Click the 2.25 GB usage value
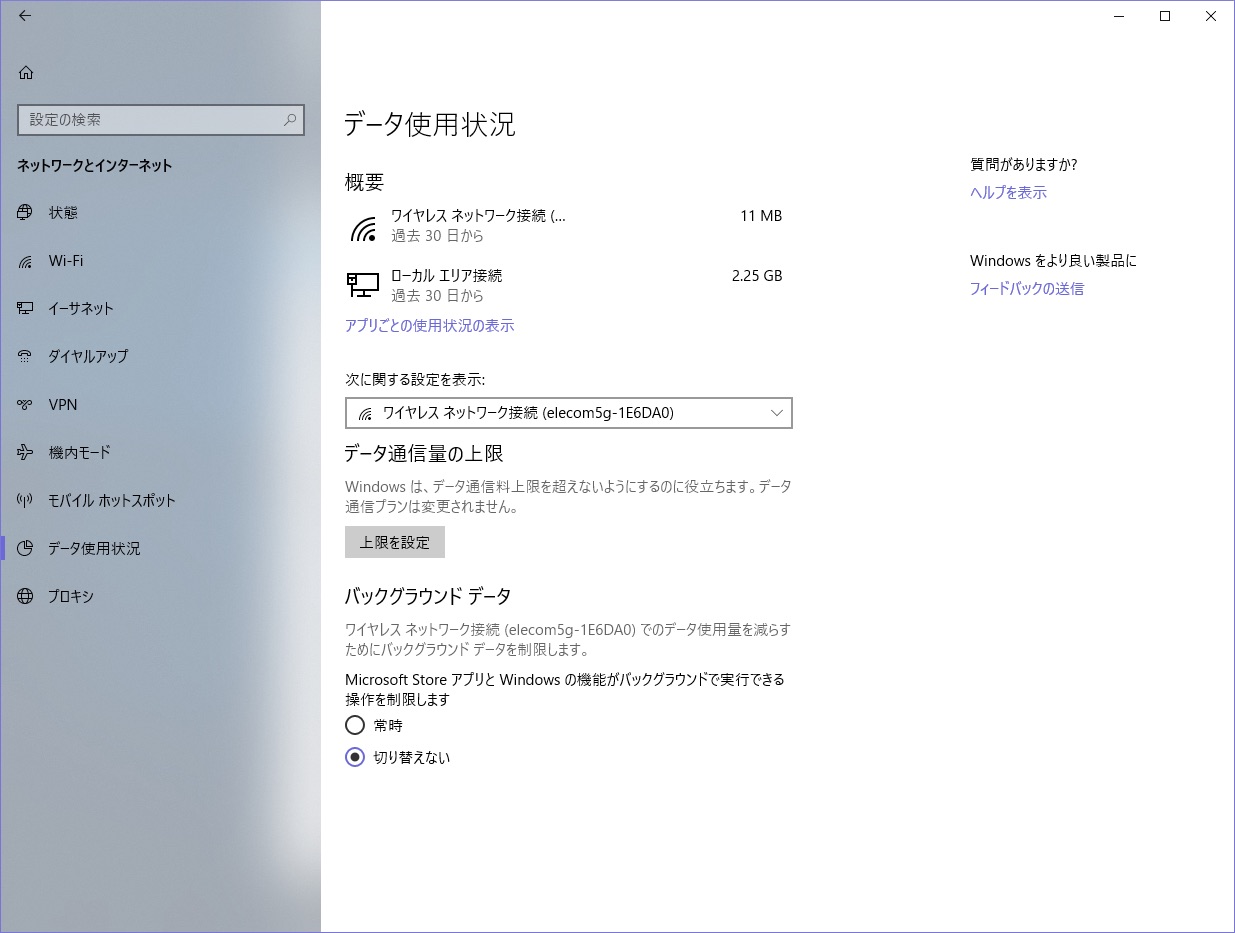The image size is (1235, 933). pos(757,276)
